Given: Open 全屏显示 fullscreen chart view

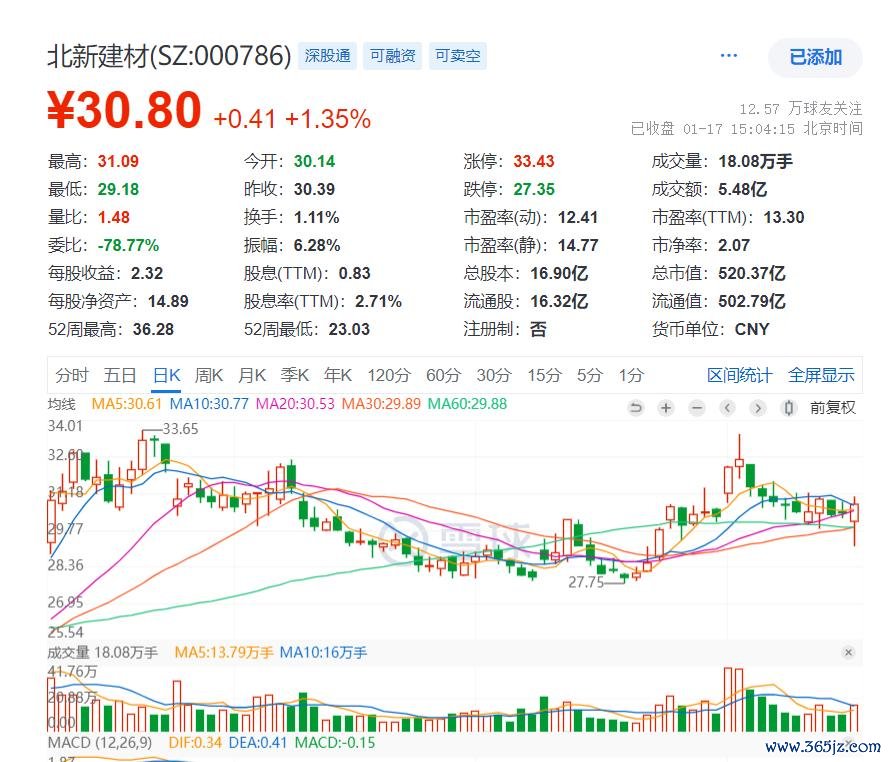Looking at the screenshot, I should pyautogui.click(x=821, y=375).
